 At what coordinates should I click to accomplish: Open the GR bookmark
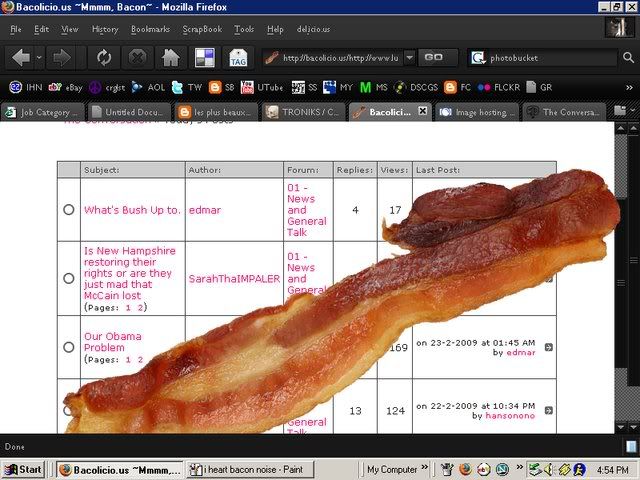pyautogui.click(x=539, y=87)
